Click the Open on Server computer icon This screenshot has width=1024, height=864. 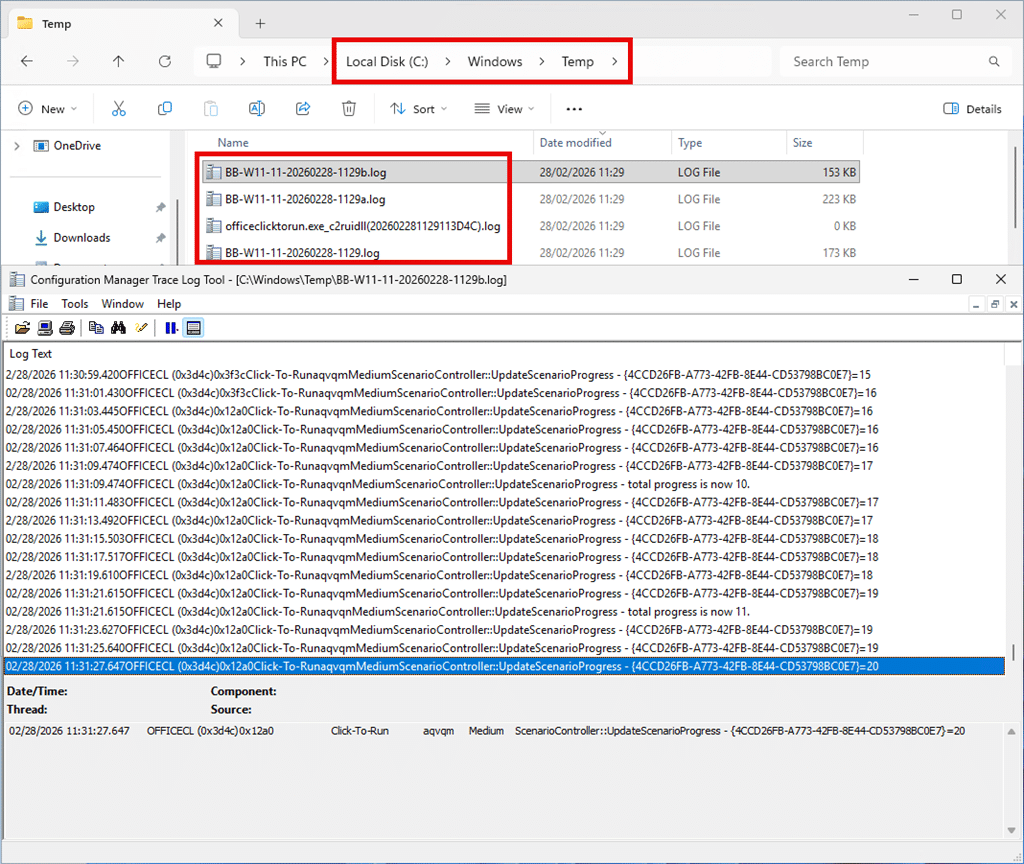(45, 327)
